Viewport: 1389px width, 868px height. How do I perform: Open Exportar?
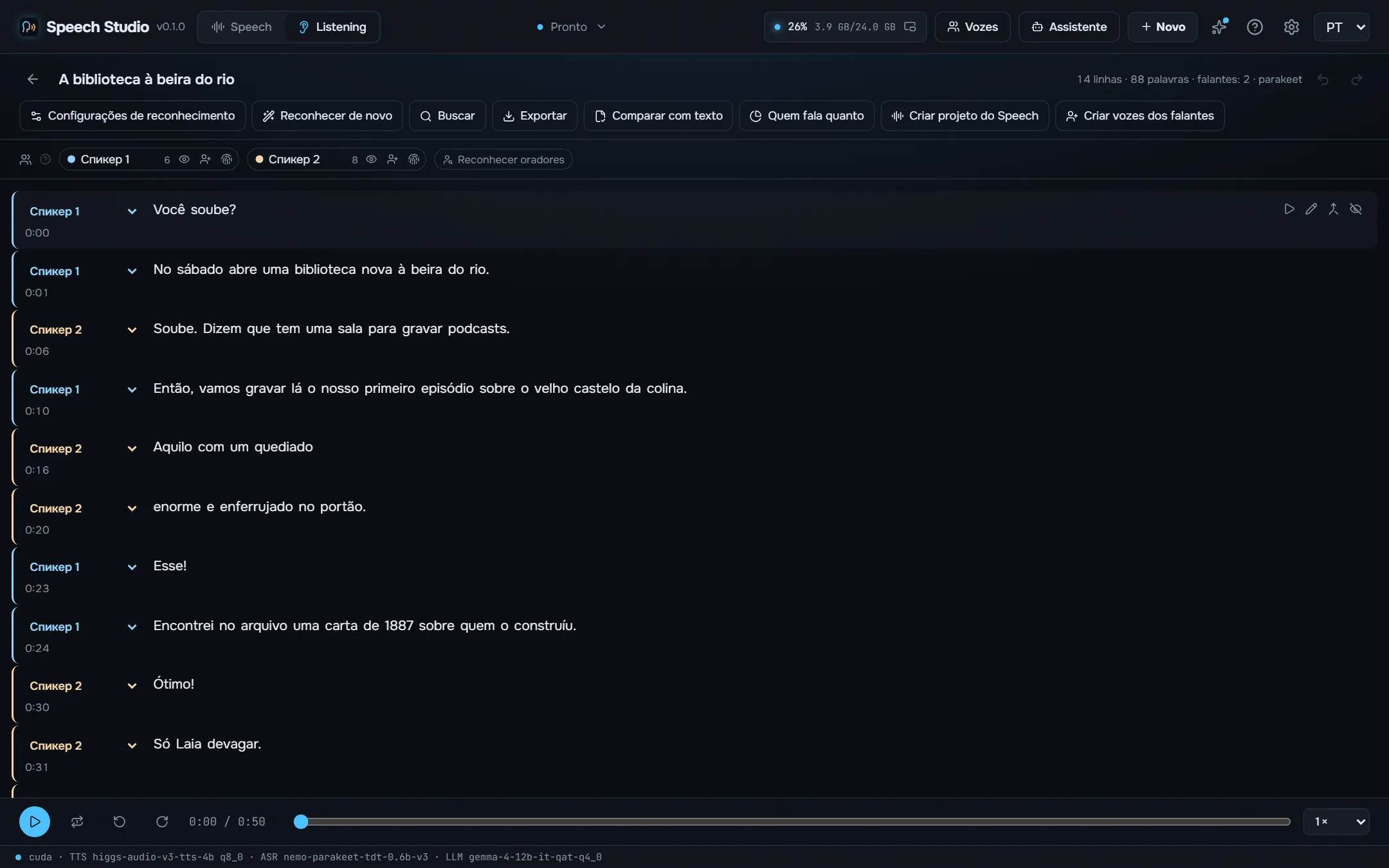[534, 116]
